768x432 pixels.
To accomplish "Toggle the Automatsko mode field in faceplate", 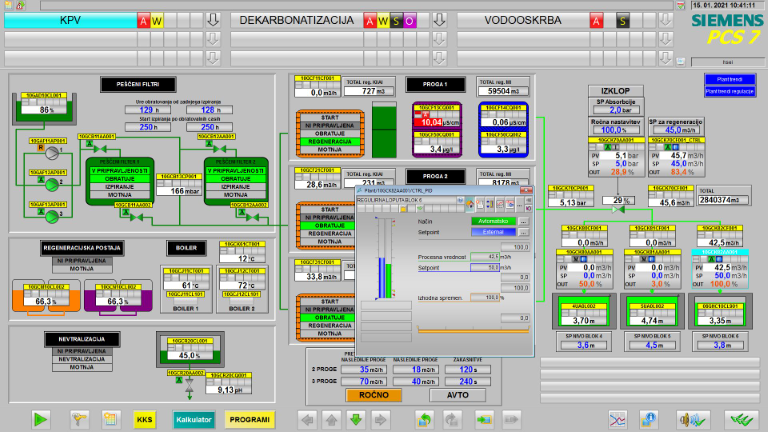I will (493, 219).
